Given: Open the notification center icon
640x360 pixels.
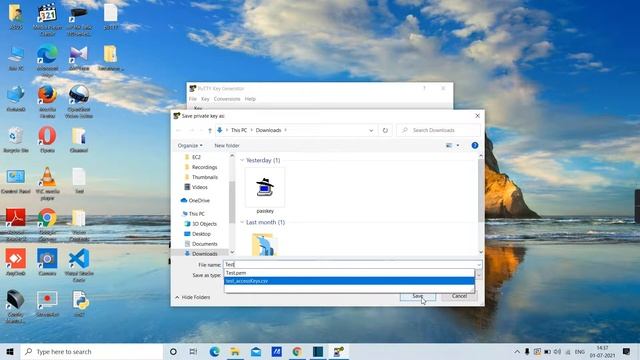Looking at the screenshot, I should click(627, 351).
